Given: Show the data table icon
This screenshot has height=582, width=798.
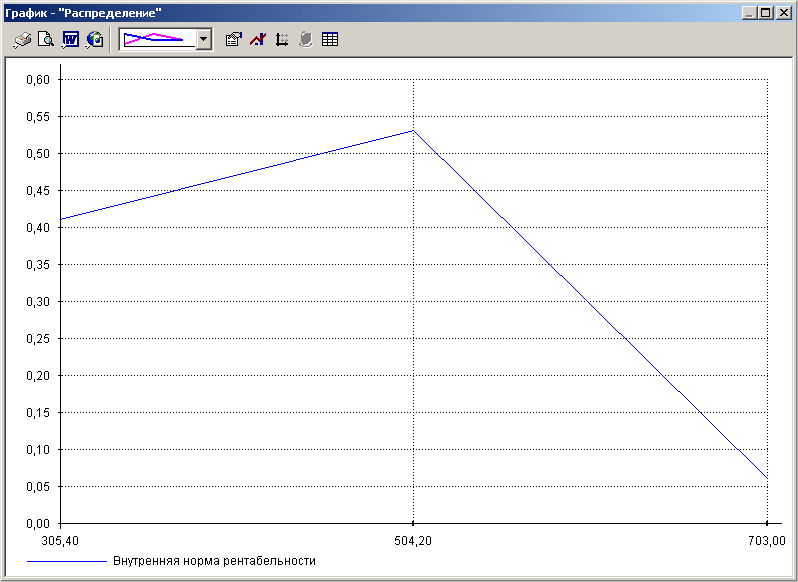Looking at the screenshot, I should coord(330,39).
